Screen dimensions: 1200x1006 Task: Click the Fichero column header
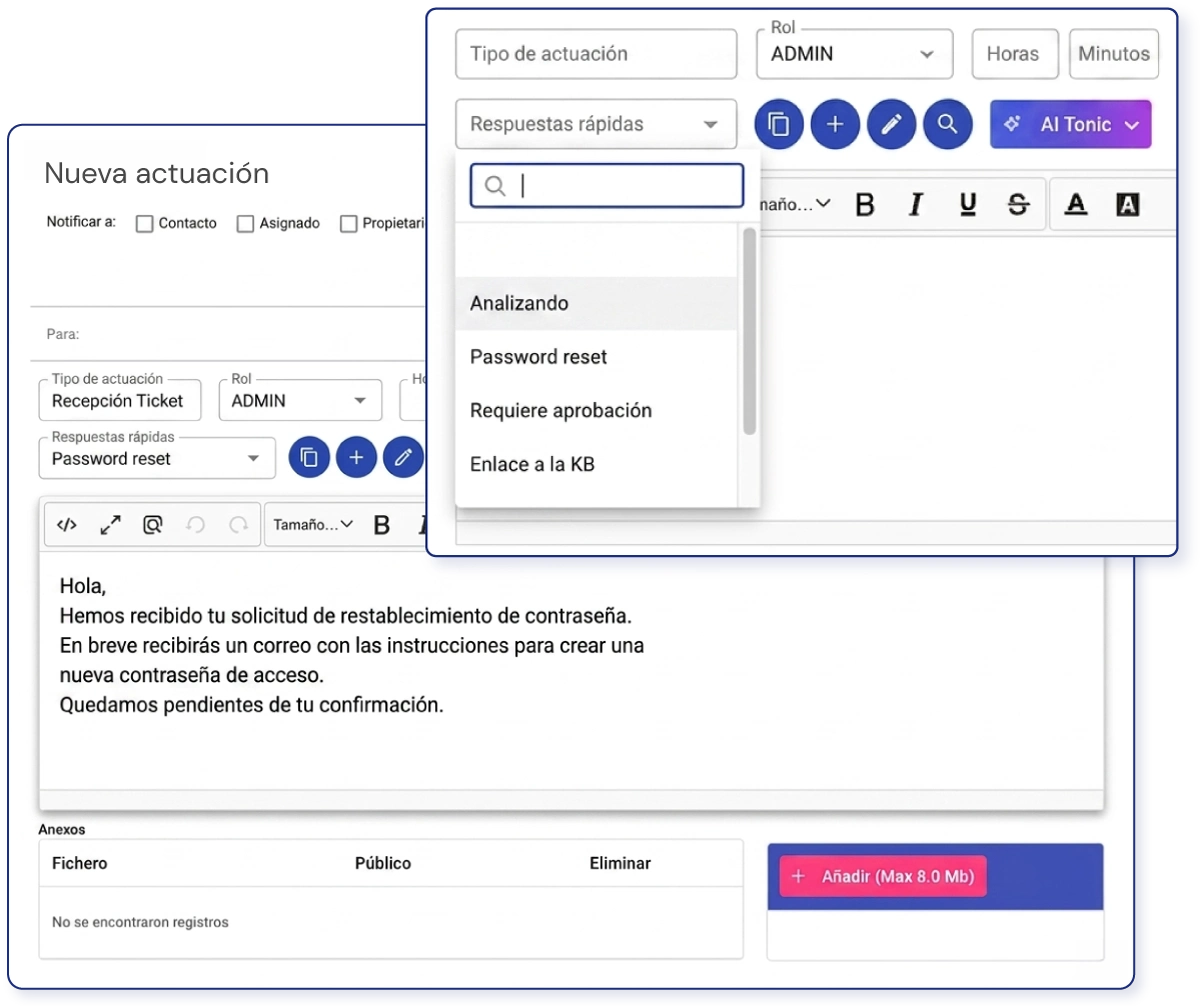[x=79, y=863]
